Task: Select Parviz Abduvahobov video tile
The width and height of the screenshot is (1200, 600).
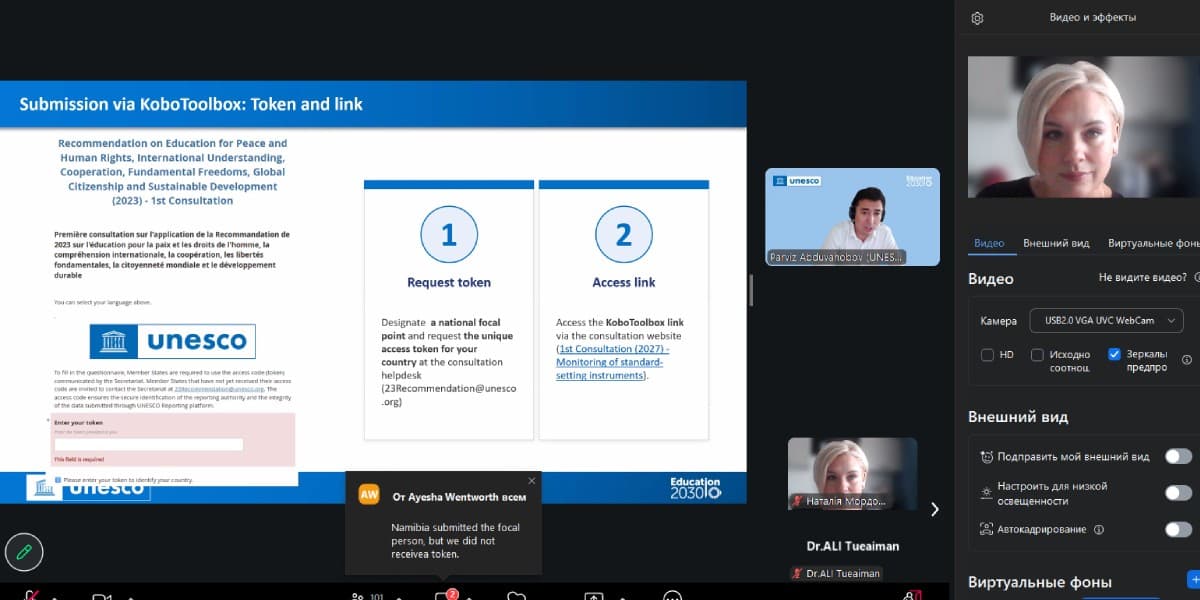Action: click(852, 216)
